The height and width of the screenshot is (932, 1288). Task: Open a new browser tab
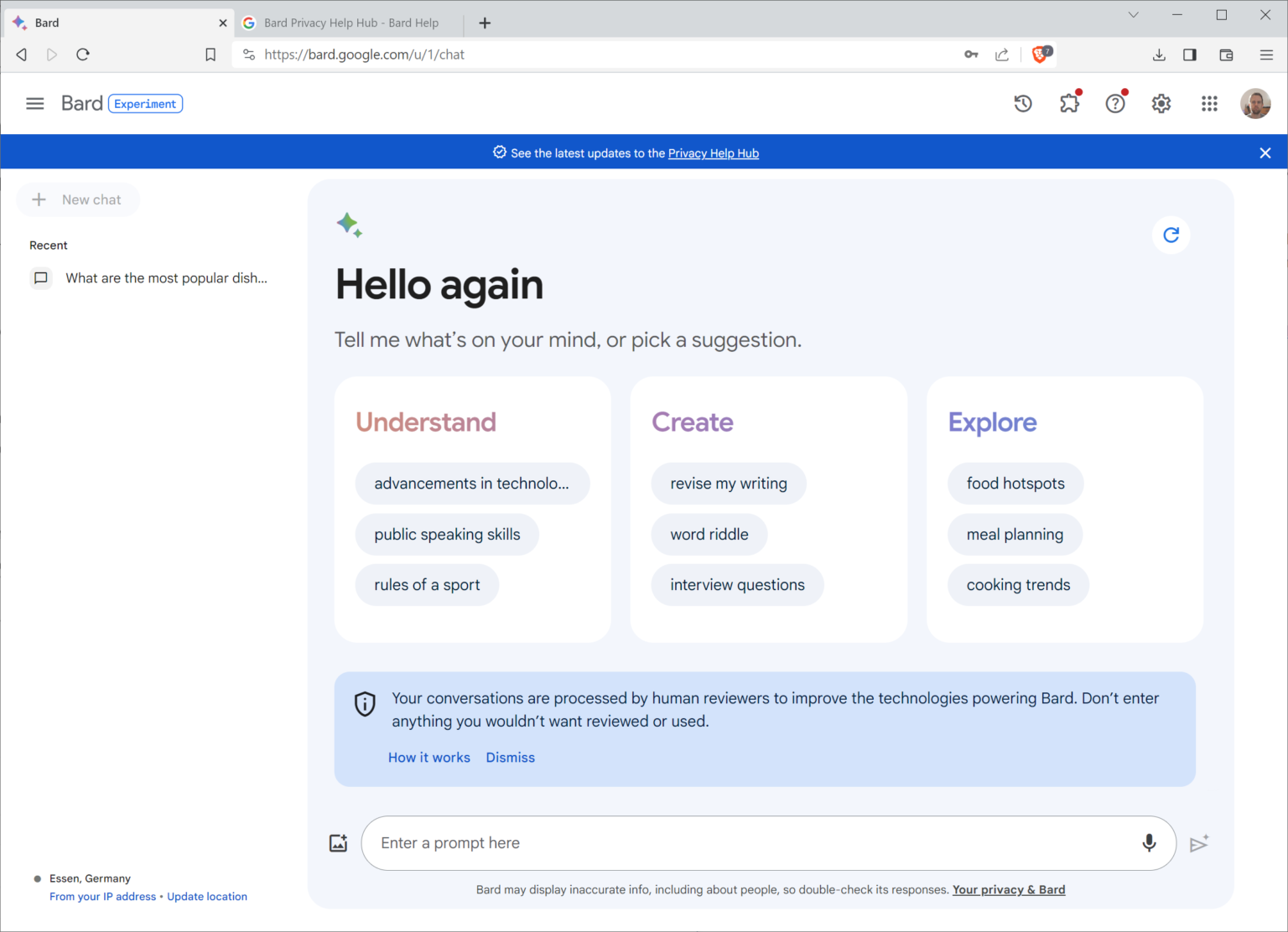pos(485,23)
